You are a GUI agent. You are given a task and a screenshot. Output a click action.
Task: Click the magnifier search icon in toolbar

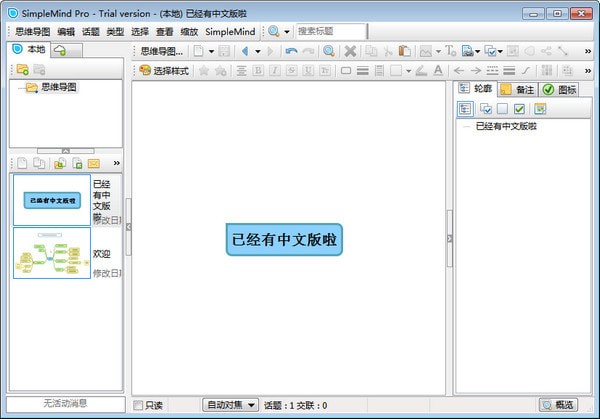328,50
